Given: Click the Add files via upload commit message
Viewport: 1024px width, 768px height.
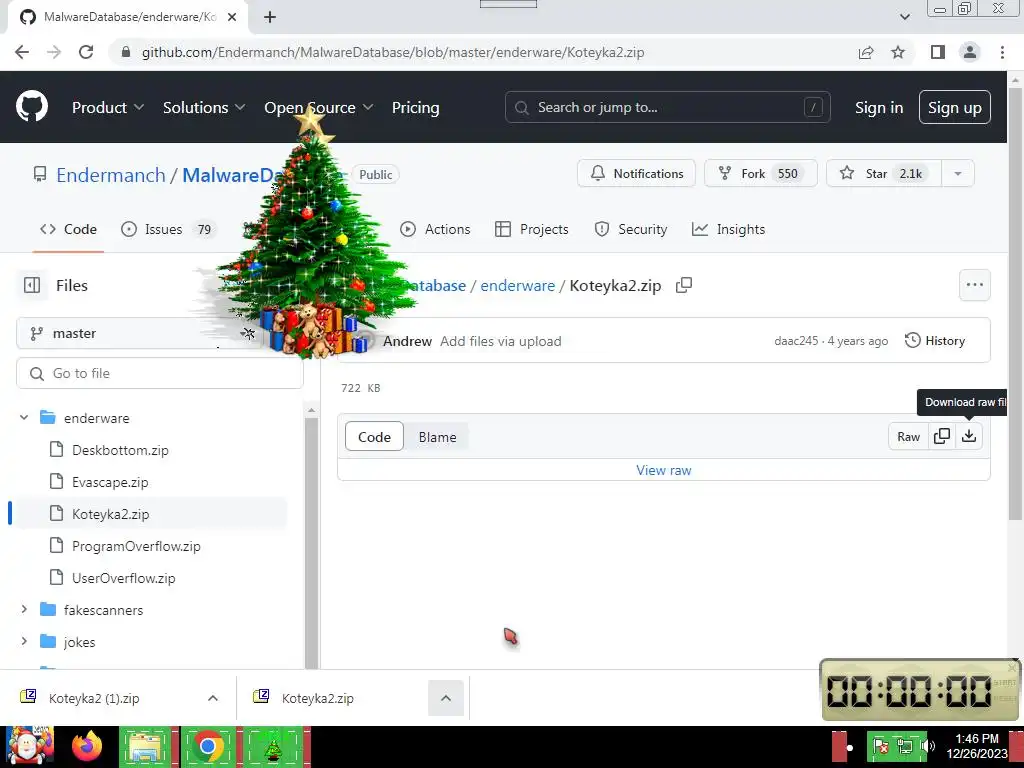Looking at the screenshot, I should (x=500, y=341).
